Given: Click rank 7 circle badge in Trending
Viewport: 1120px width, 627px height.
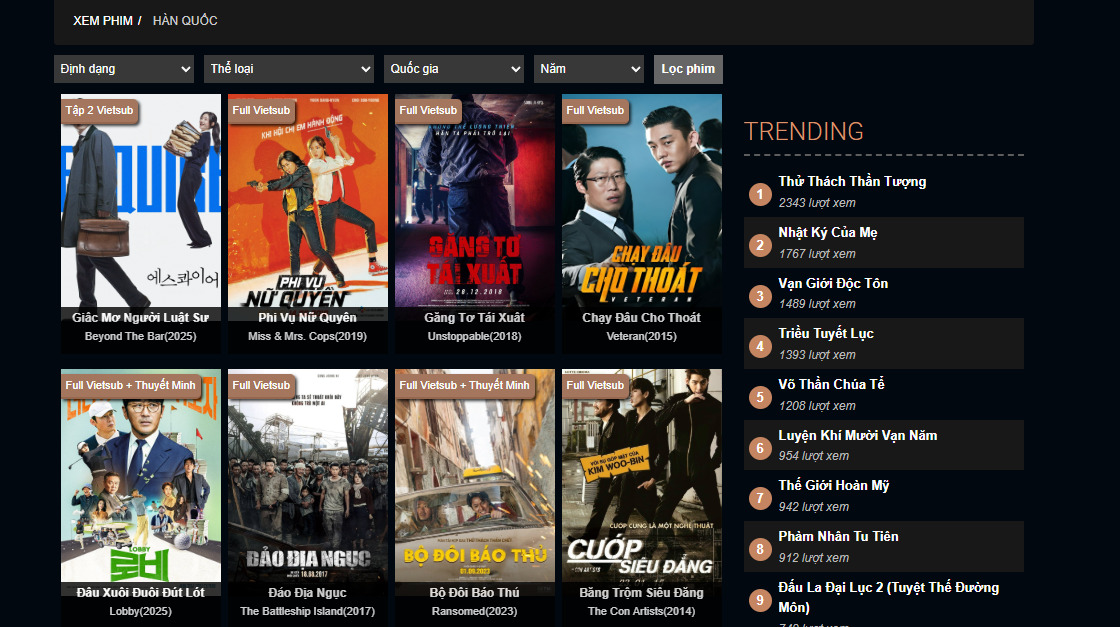Looking at the screenshot, I should (x=760, y=498).
